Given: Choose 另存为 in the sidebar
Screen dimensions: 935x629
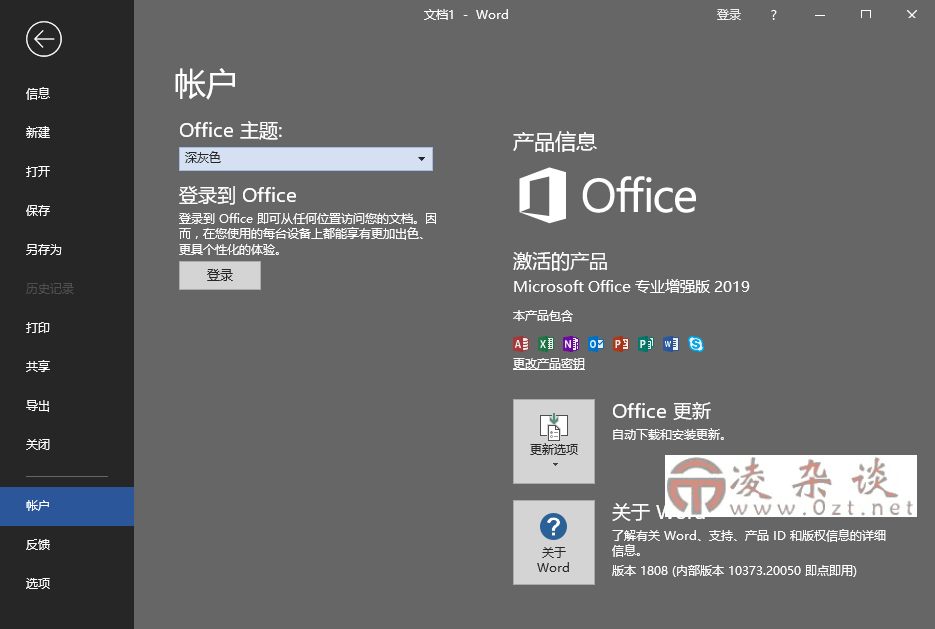Looking at the screenshot, I should pos(67,249).
